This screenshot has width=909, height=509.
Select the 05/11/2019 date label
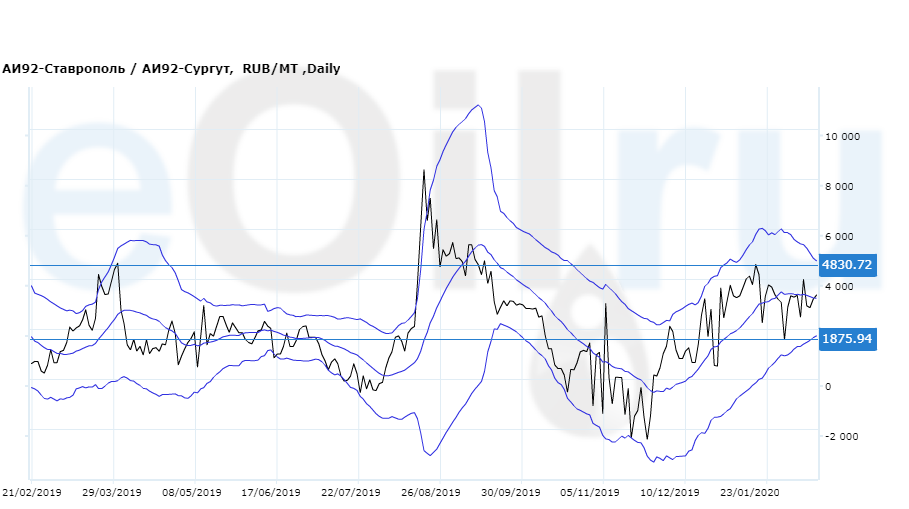pos(590,493)
